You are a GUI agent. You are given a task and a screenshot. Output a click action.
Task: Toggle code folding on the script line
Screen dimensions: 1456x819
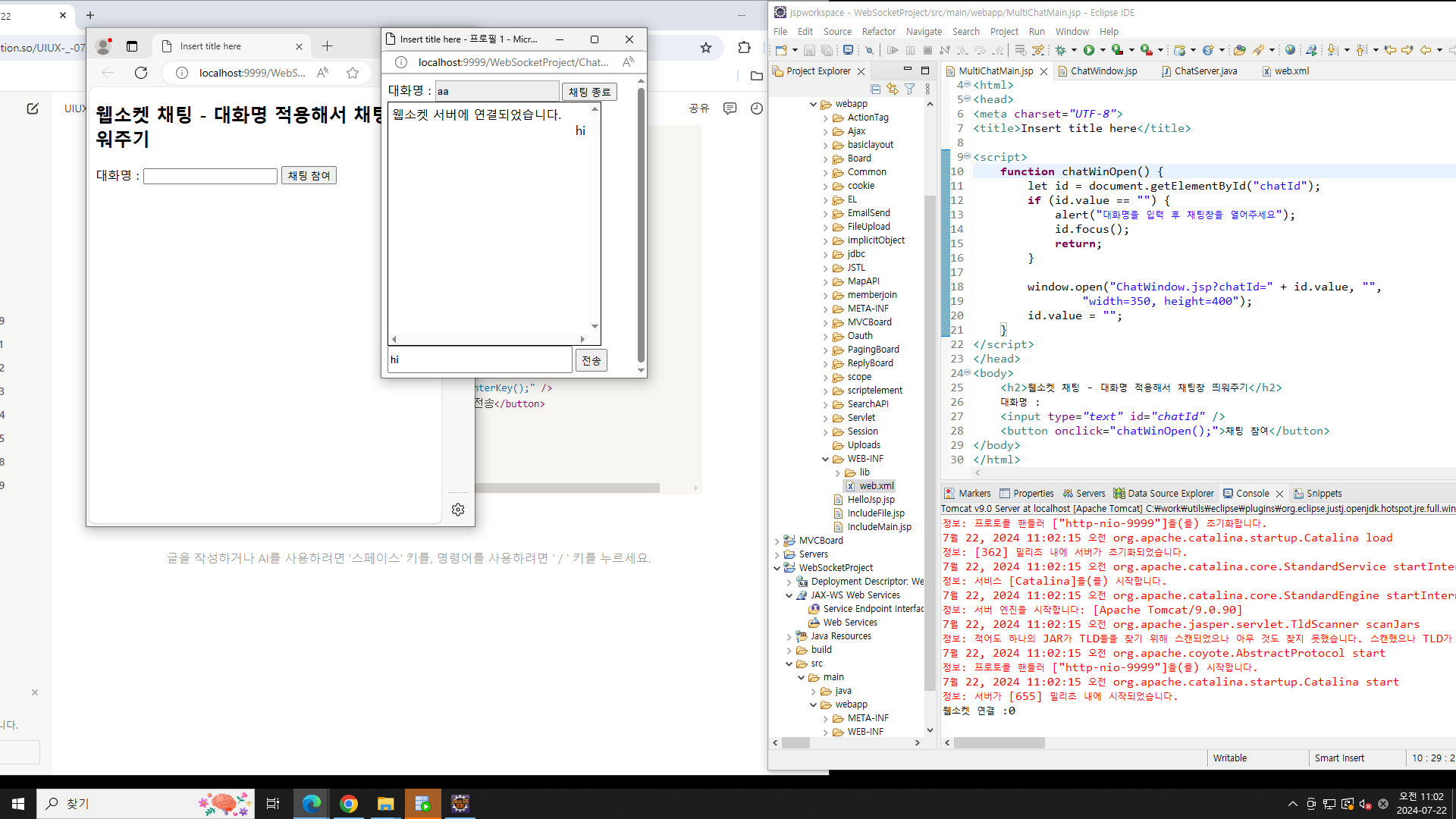(x=967, y=157)
